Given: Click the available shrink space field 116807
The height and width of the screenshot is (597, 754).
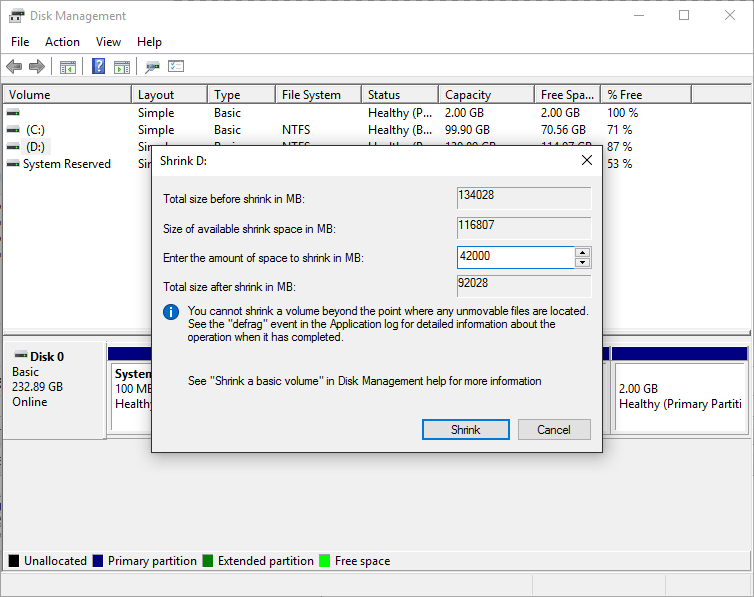Looking at the screenshot, I should [x=524, y=228].
